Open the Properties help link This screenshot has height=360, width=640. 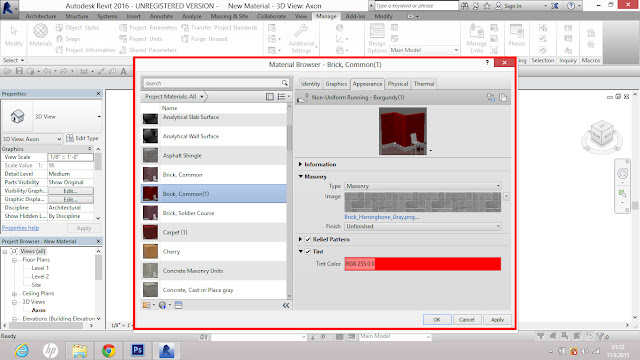pyautogui.click(x=20, y=228)
